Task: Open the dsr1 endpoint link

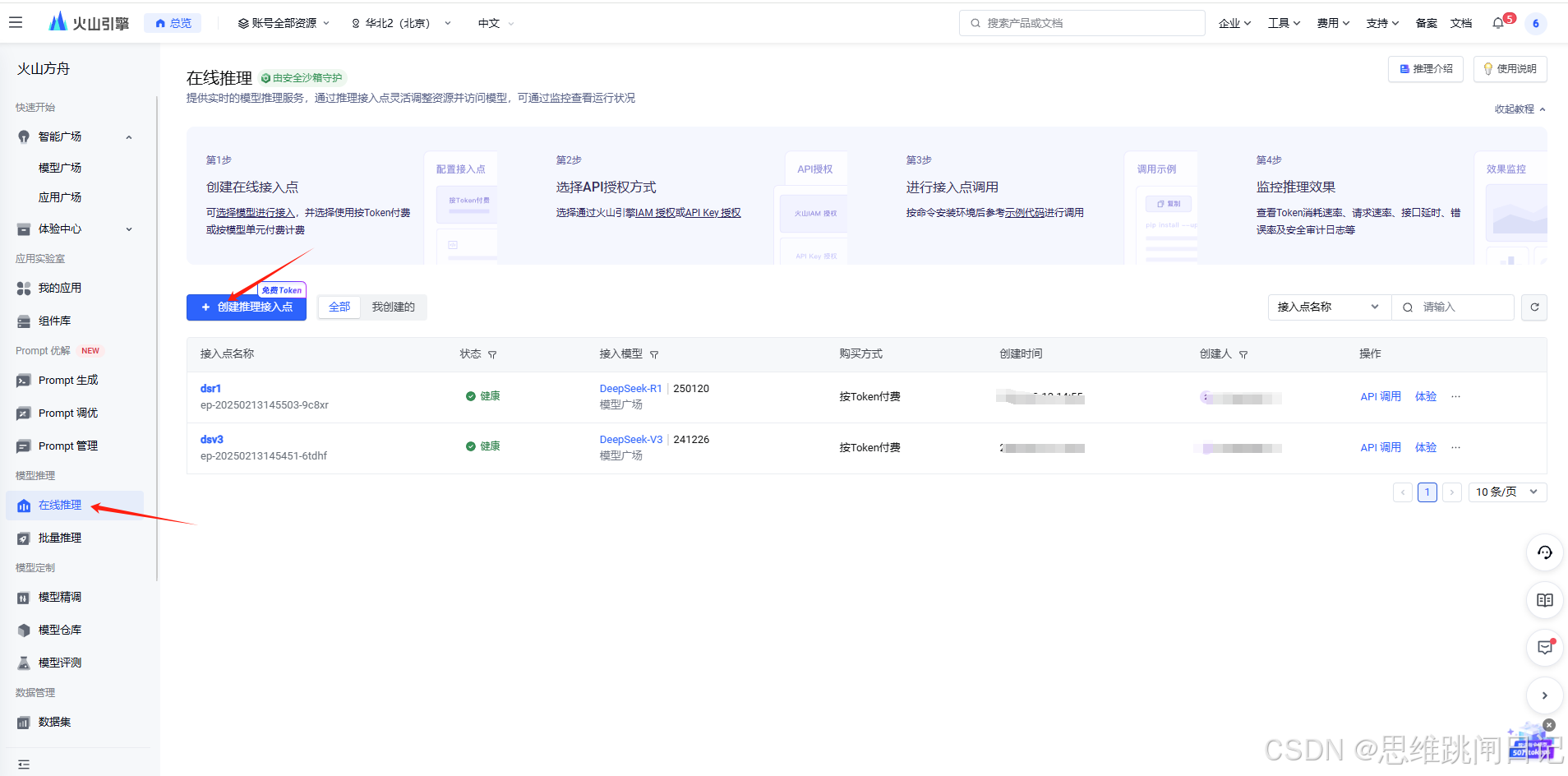Action: click(210, 389)
